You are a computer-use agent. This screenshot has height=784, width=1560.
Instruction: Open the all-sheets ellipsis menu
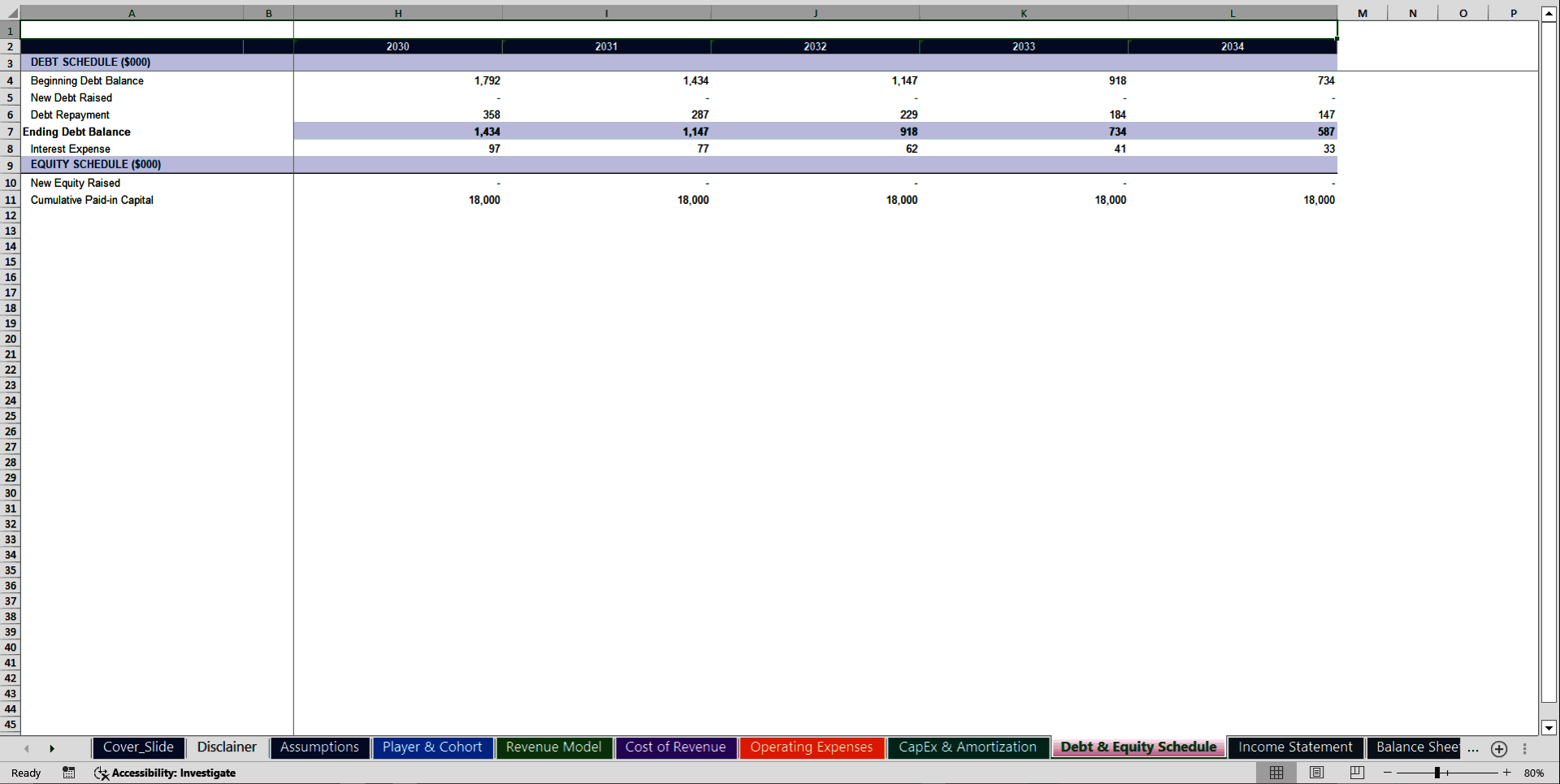pos(1471,749)
